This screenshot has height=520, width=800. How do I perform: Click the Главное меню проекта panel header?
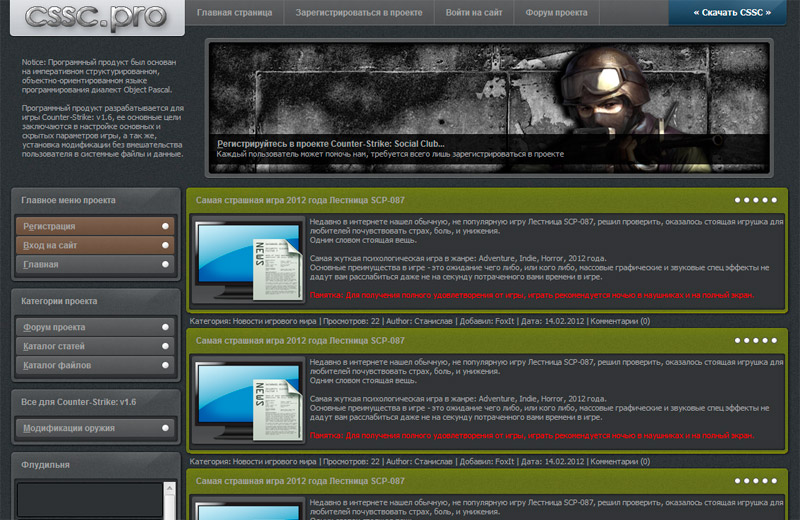(x=95, y=200)
